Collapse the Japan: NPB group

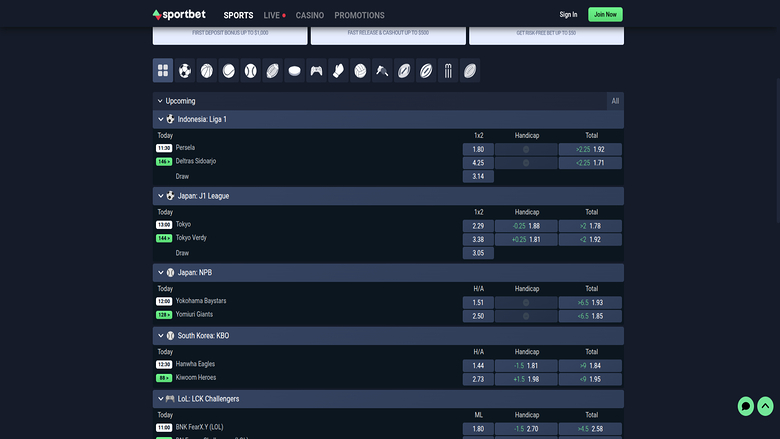coord(160,272)
